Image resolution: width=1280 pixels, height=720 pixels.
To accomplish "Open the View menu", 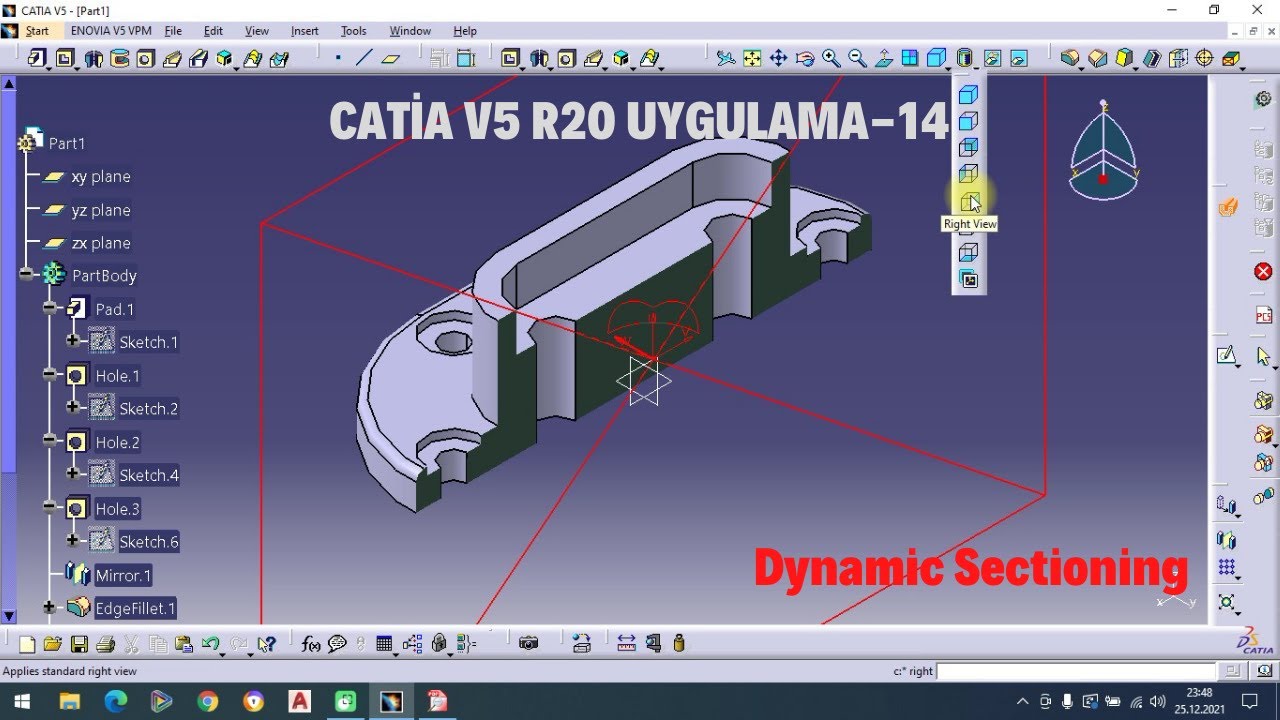I will (257, 31).
